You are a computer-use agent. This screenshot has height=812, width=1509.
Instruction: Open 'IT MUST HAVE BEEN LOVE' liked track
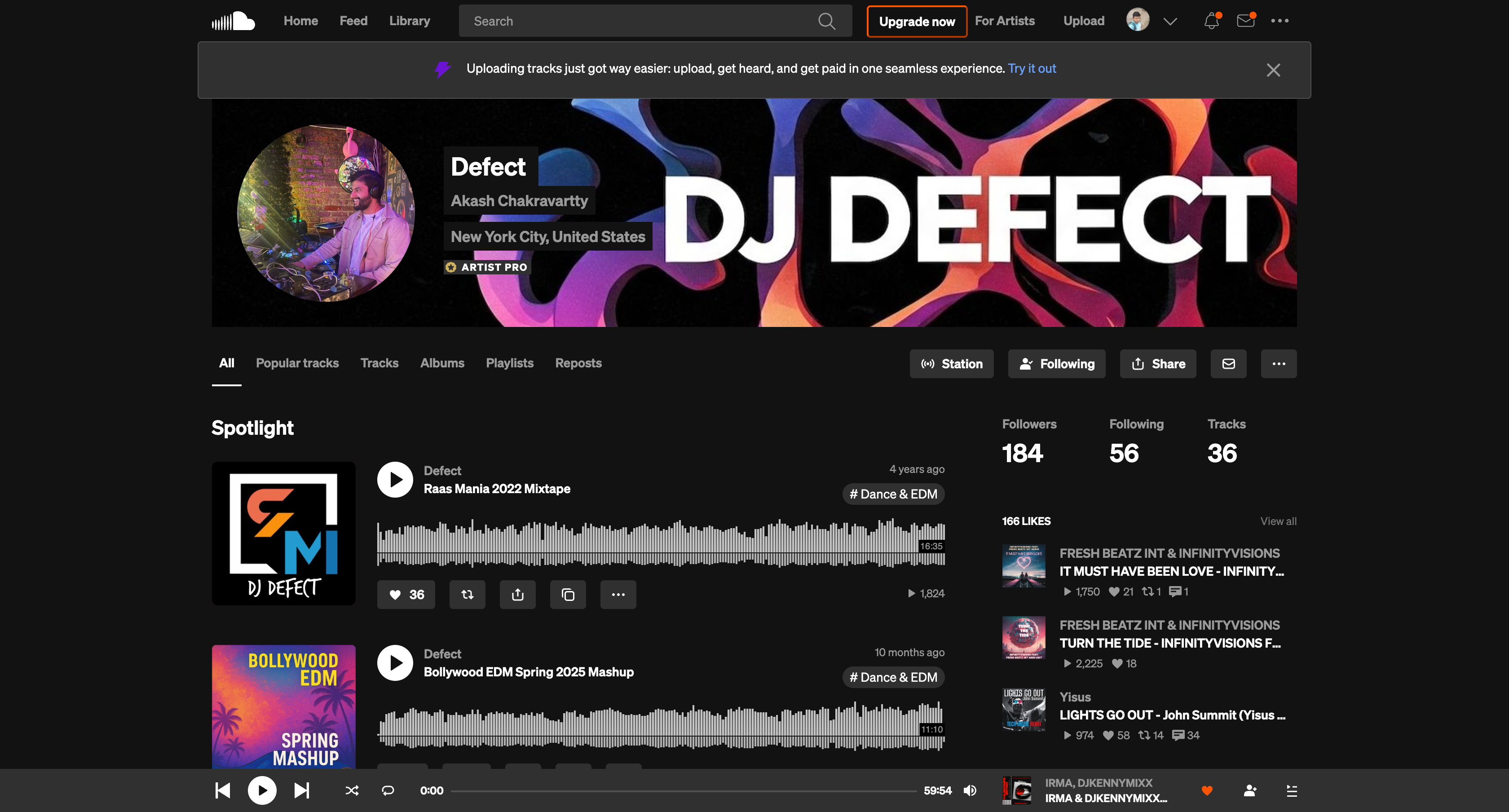point(1172,571)
